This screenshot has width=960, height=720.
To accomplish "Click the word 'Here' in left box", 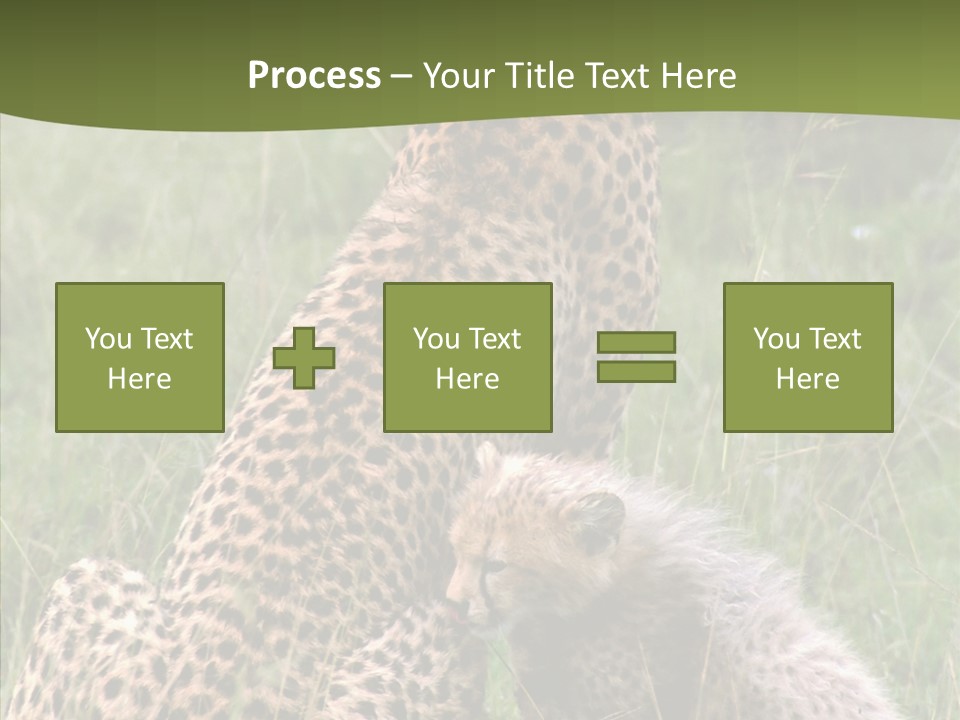I will [x=140, y=379].
